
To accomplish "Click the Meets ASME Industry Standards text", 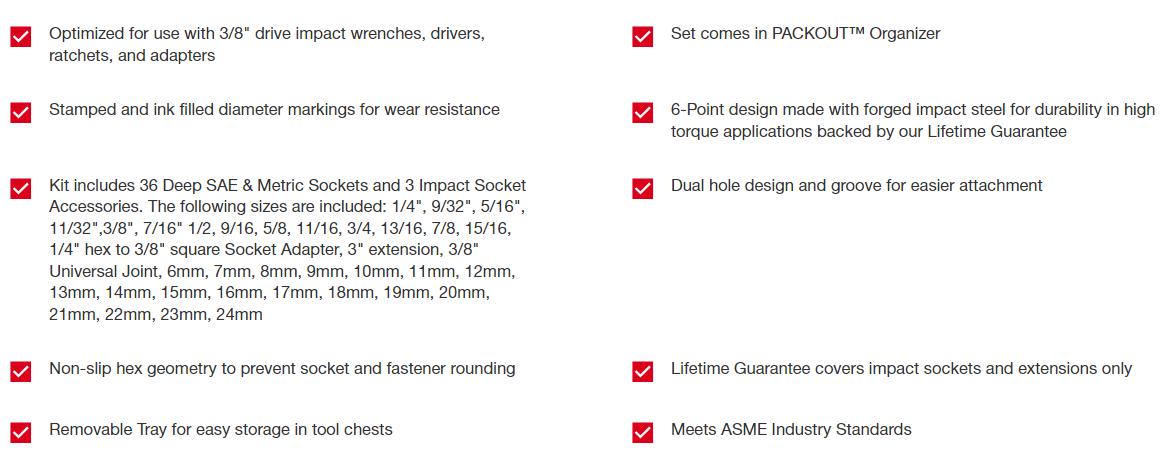I will (791, 429).
